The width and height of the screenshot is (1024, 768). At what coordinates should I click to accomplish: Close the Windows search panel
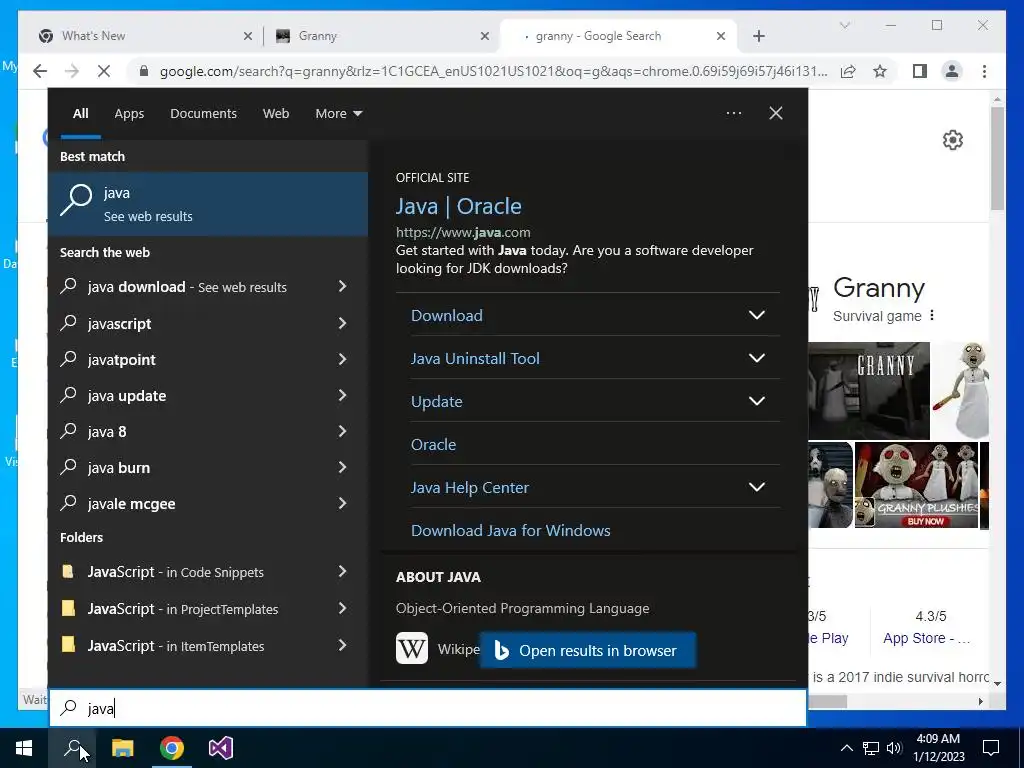click(x=776, y=113)
